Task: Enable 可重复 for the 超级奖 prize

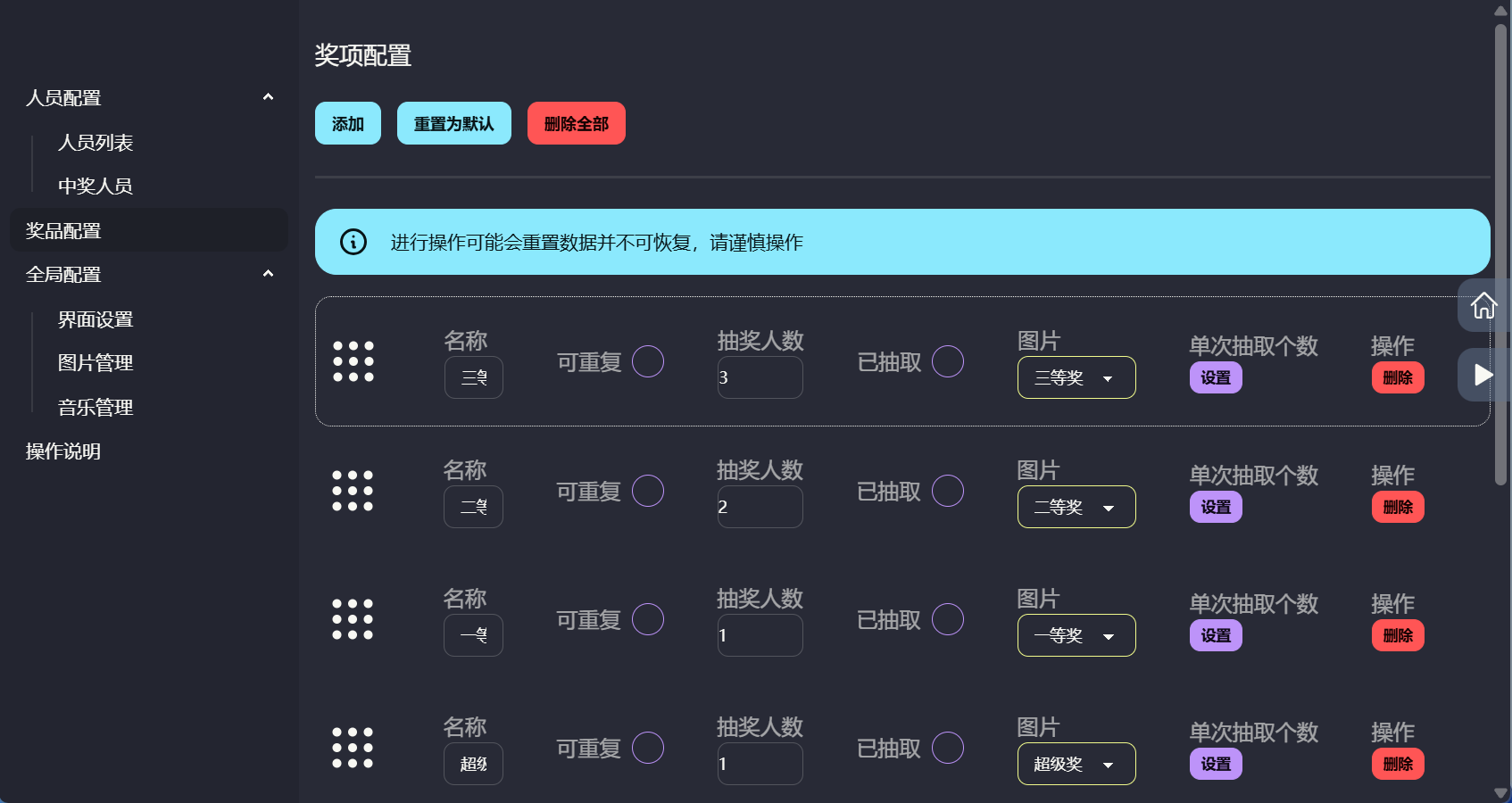Action: 648,748
